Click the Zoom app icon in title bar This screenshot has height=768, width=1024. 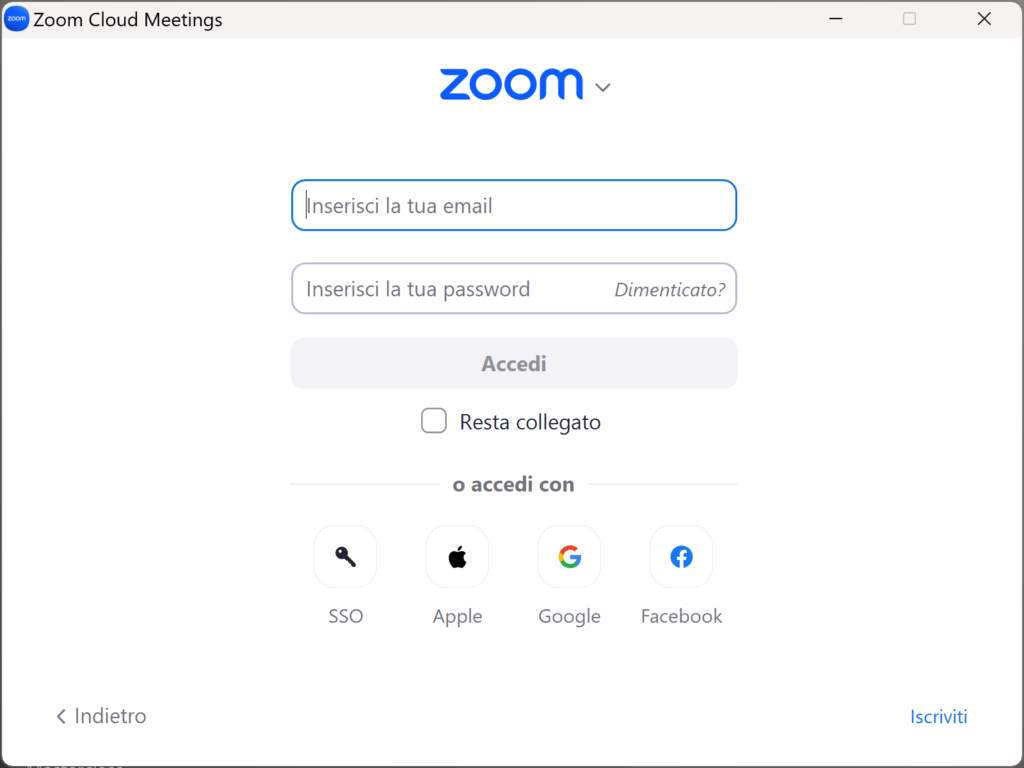(16, 19)
